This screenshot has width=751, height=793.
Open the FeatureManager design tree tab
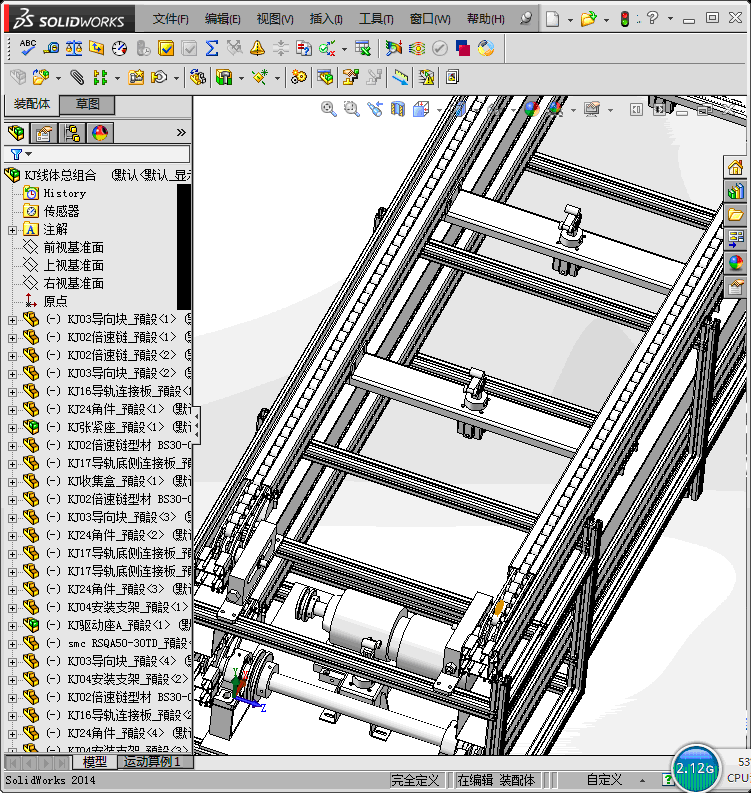pos(16,133)
